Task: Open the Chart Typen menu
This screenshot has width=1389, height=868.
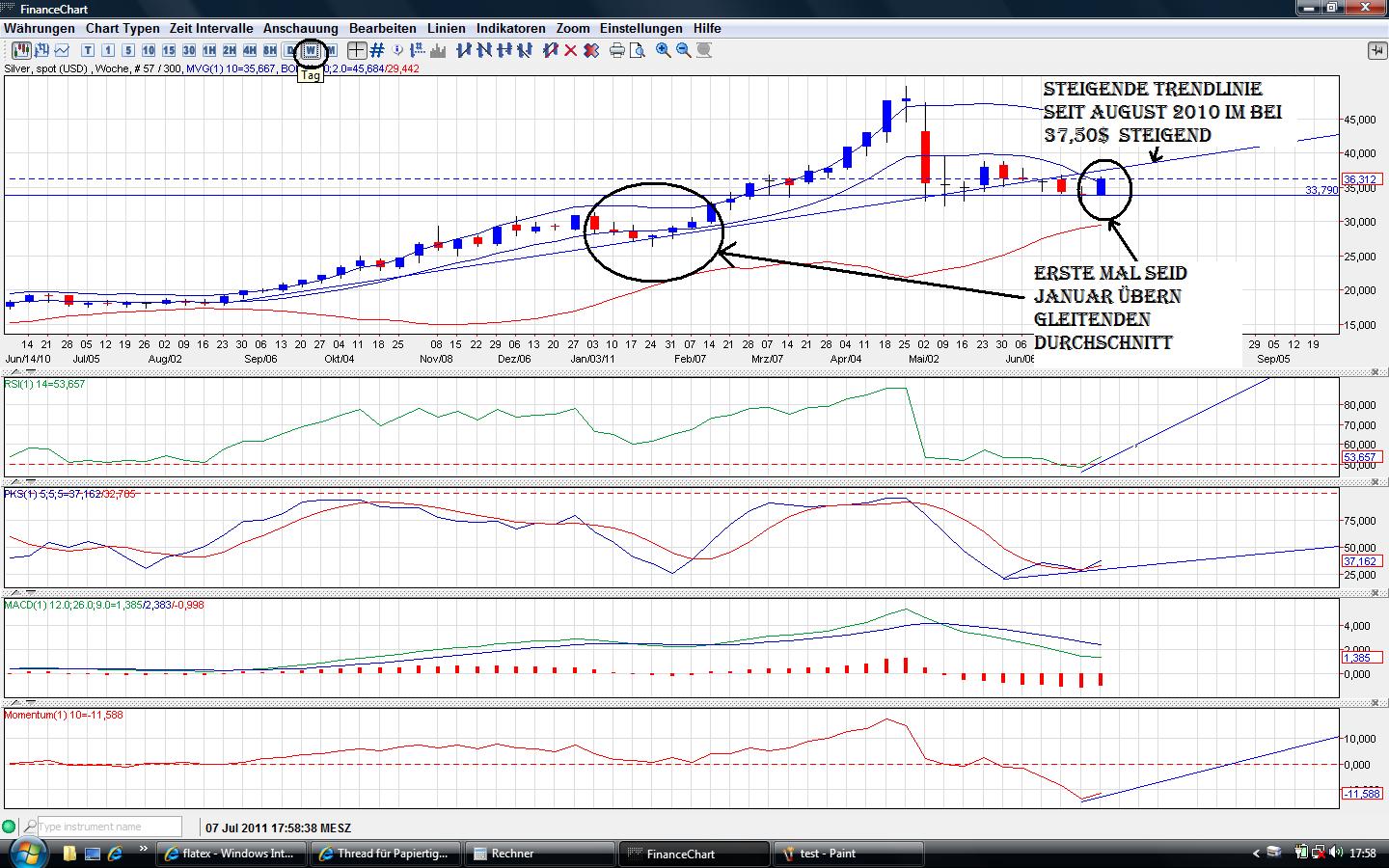Action: [x=123, y=28]
